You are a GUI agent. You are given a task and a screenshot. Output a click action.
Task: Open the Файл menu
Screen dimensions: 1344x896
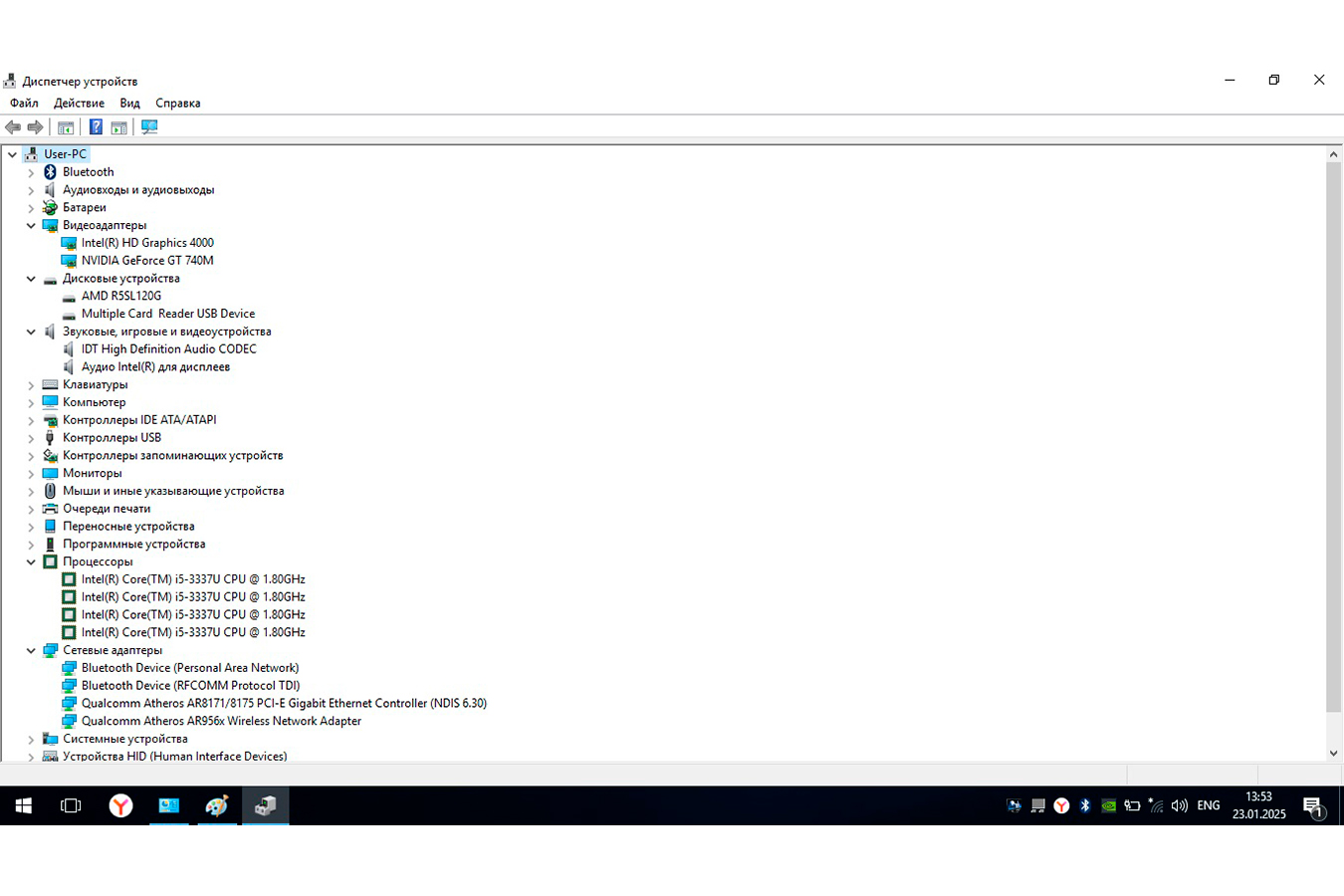click(x=24, y=104)
